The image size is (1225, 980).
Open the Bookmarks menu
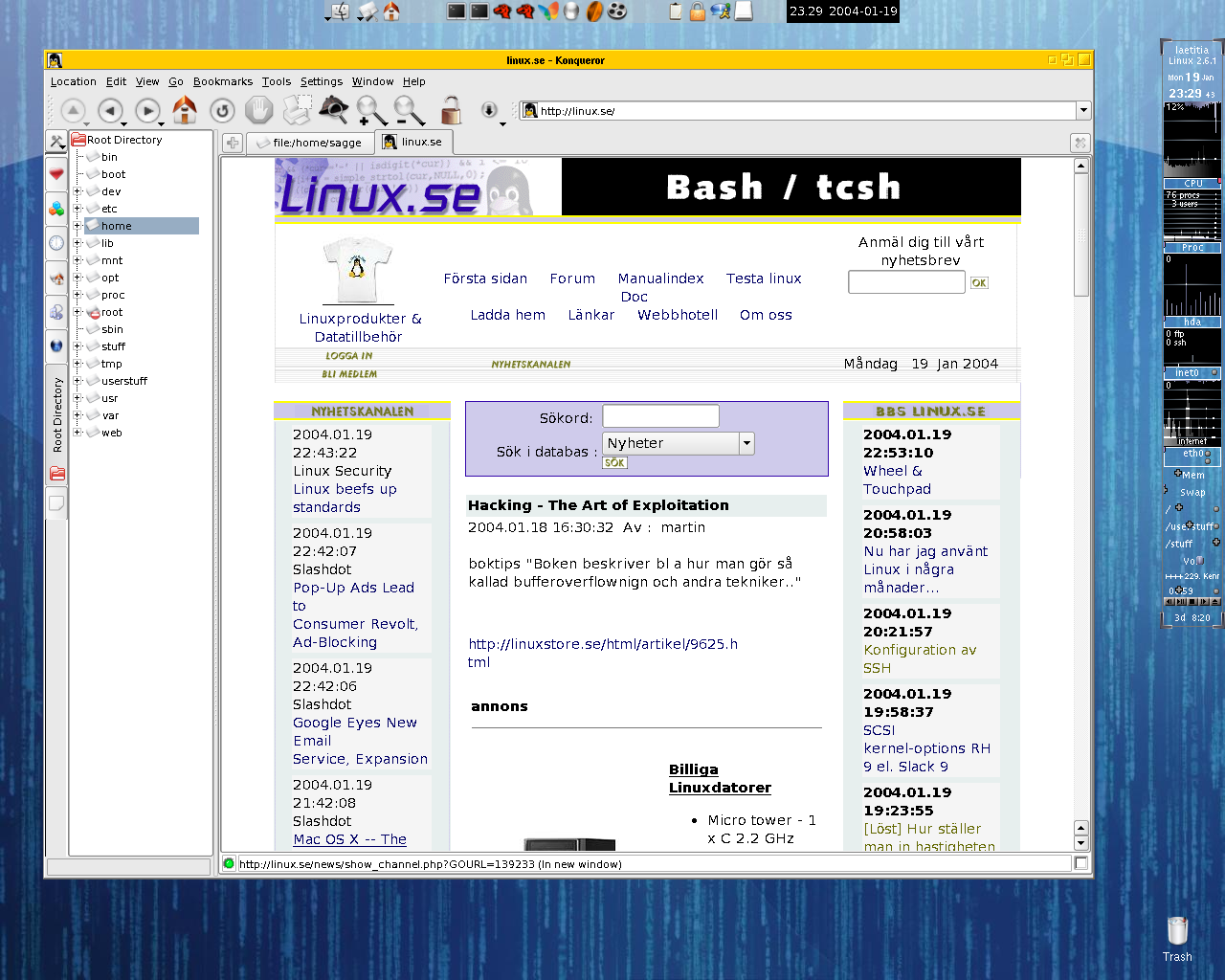(223, 81)
